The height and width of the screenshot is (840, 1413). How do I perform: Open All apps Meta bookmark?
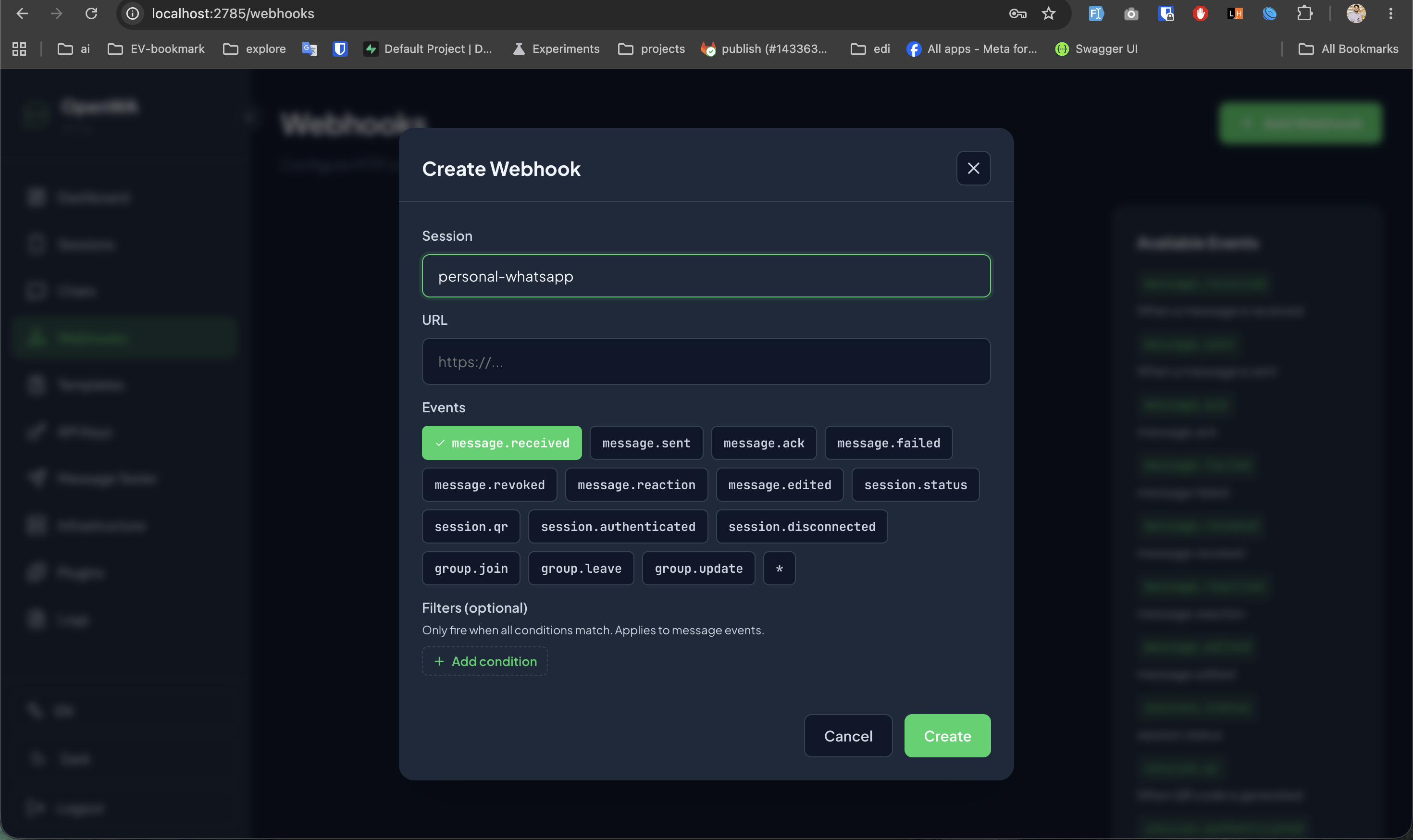(x=972, y=49)
